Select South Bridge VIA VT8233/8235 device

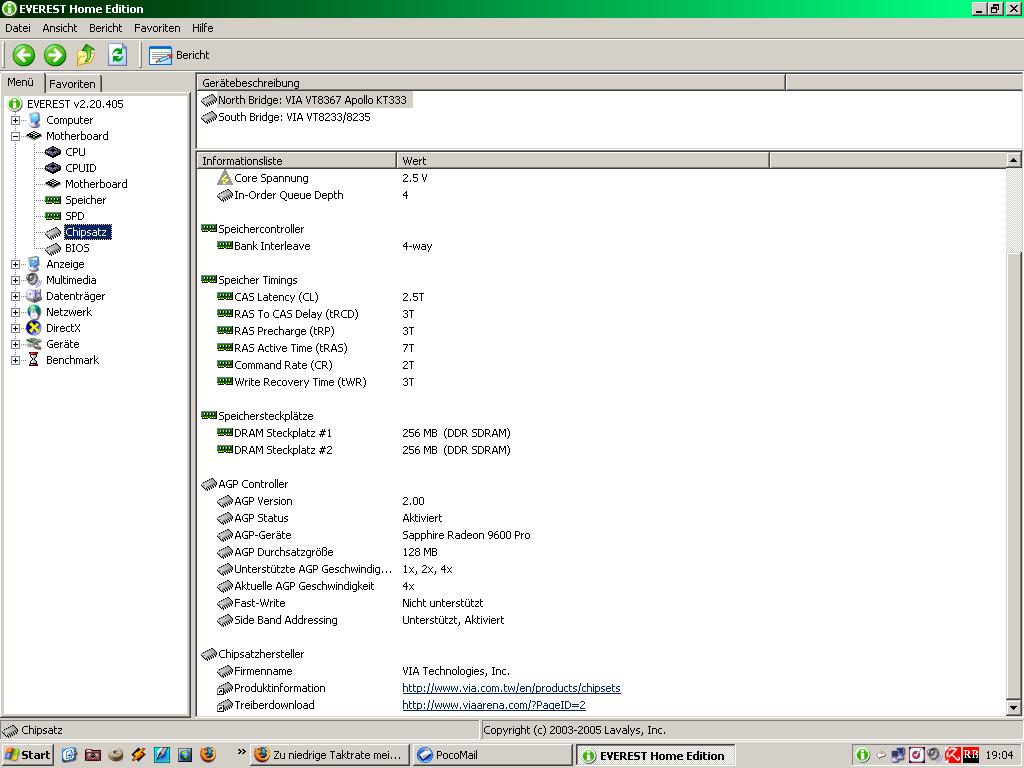coord(286,117)
